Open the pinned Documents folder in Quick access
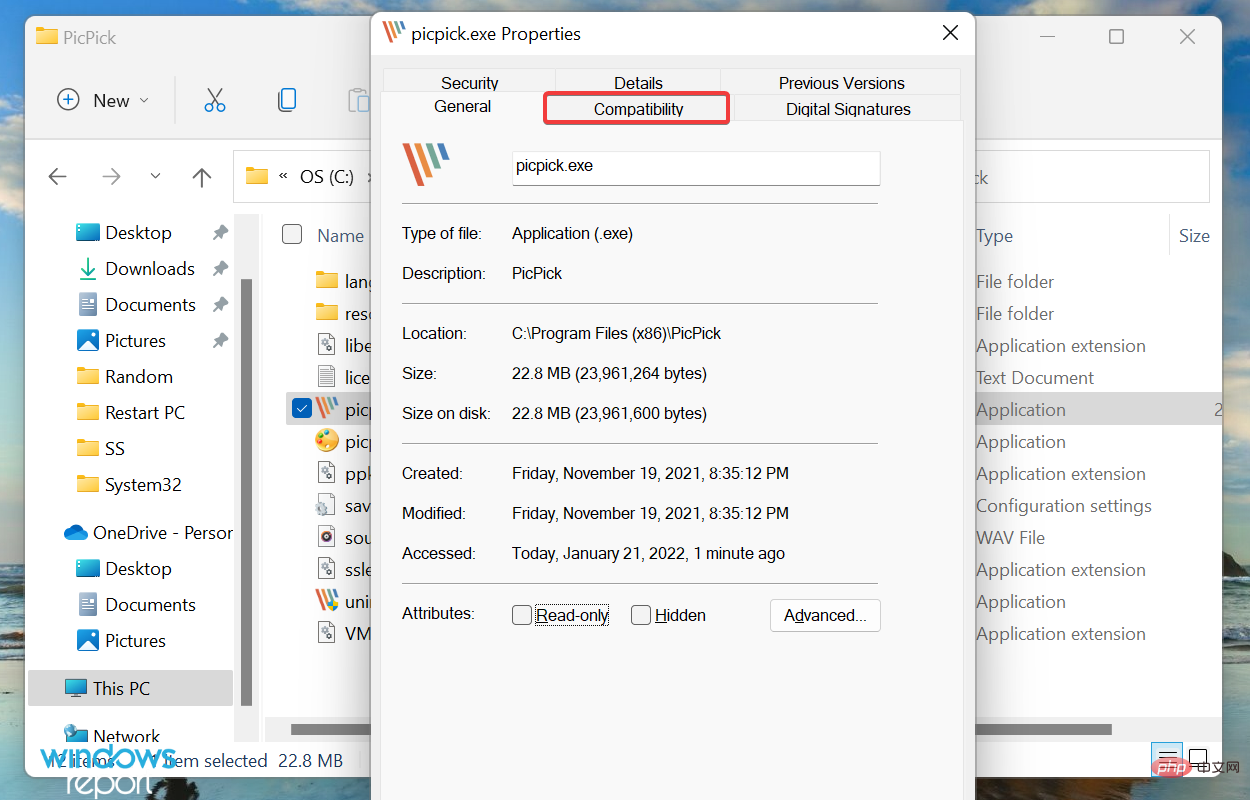This screenshot has height=800, width=1250. click(150, 304)
